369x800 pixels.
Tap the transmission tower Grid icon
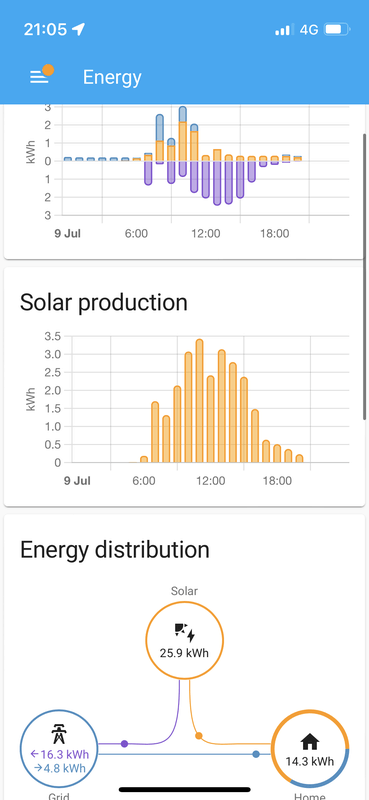(59, 735)
